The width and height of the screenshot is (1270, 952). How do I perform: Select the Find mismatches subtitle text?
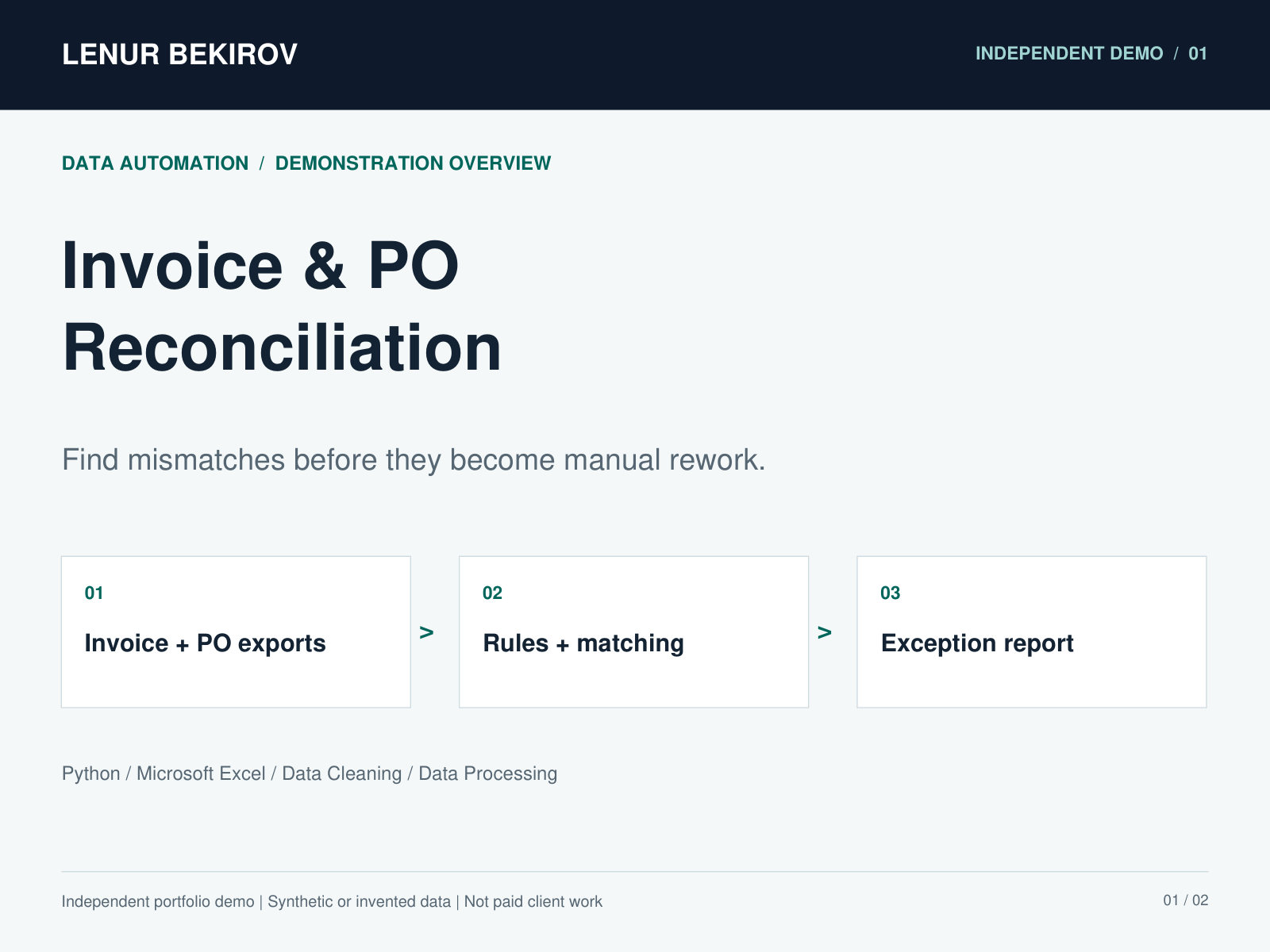[414, 460]
